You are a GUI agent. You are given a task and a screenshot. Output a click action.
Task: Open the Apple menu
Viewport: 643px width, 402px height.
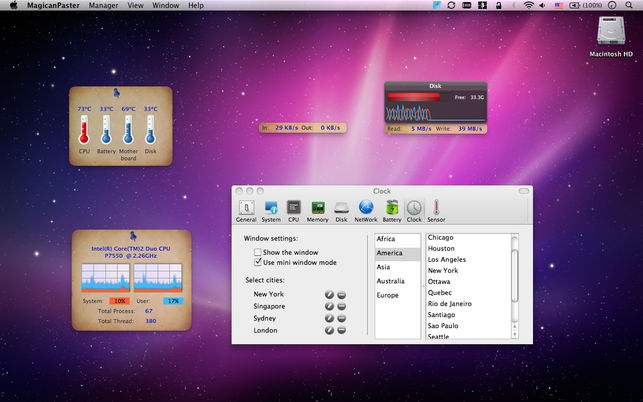tap(14, 5)
